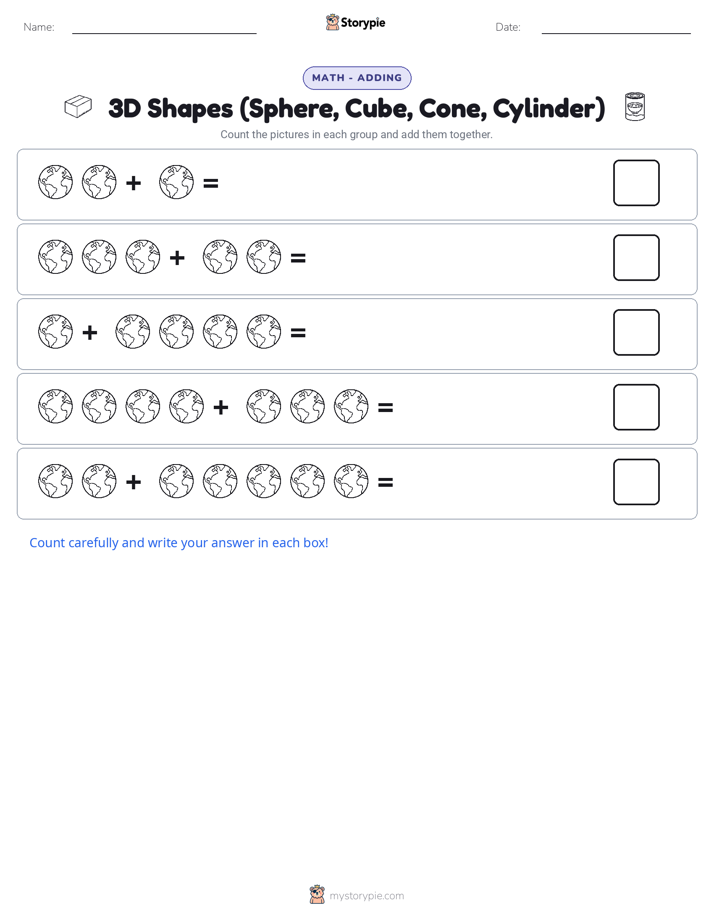Screen dimensions: 714x924
Task: Click the lone globe before plus in row three
Action: click(55, 331)
